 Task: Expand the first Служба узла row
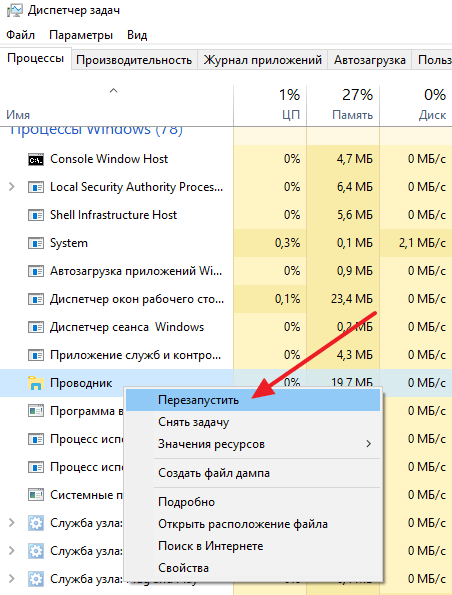coord(12,523)
